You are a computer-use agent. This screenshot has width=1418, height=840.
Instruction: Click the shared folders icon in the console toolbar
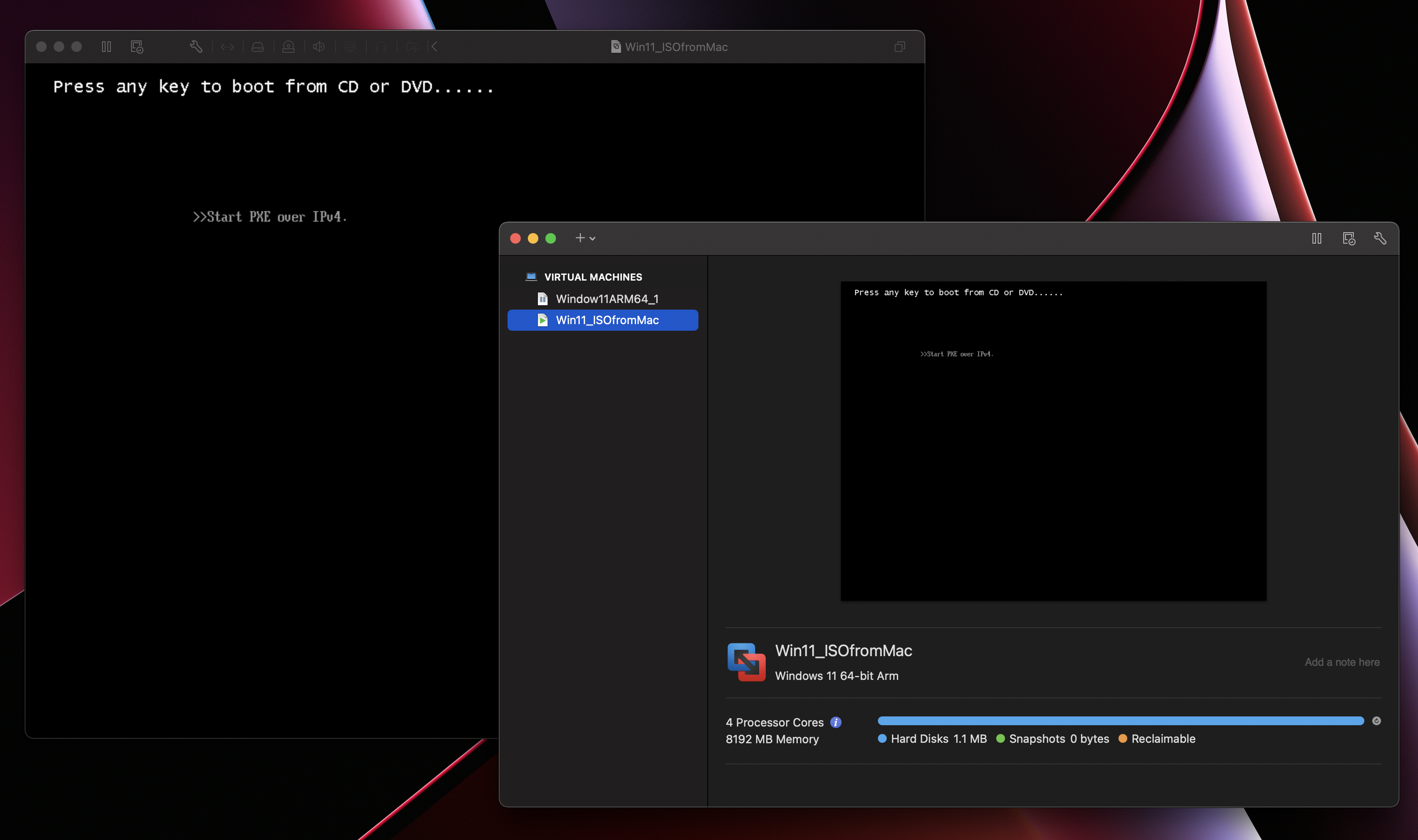[412, 47]
